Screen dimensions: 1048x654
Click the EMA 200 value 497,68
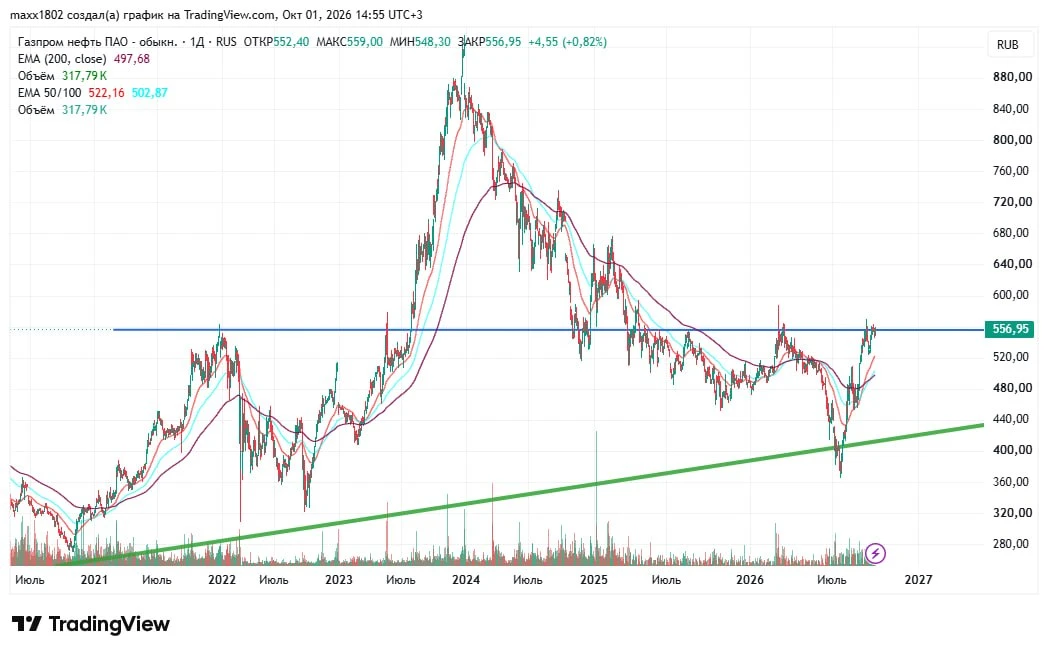[x=132, y=59]
